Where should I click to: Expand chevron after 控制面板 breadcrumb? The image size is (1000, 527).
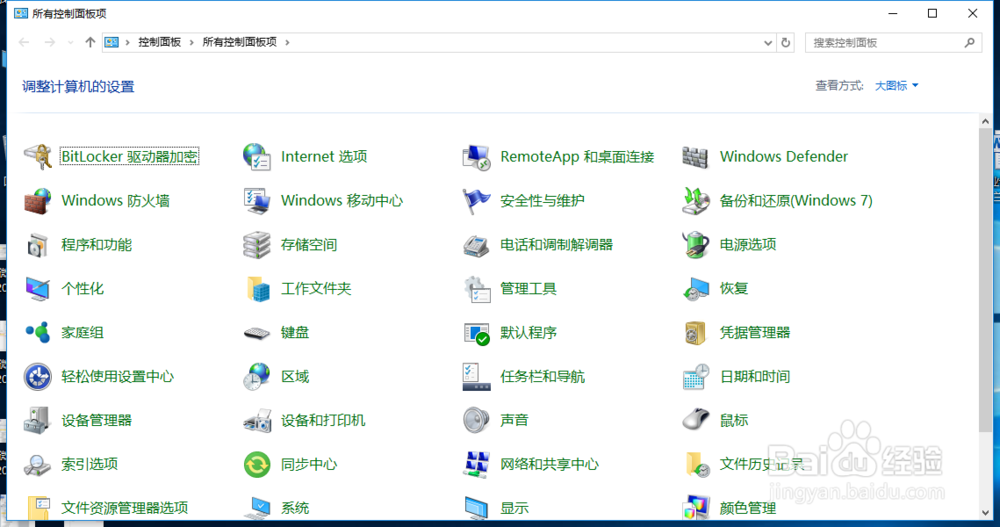coord(191,43)
